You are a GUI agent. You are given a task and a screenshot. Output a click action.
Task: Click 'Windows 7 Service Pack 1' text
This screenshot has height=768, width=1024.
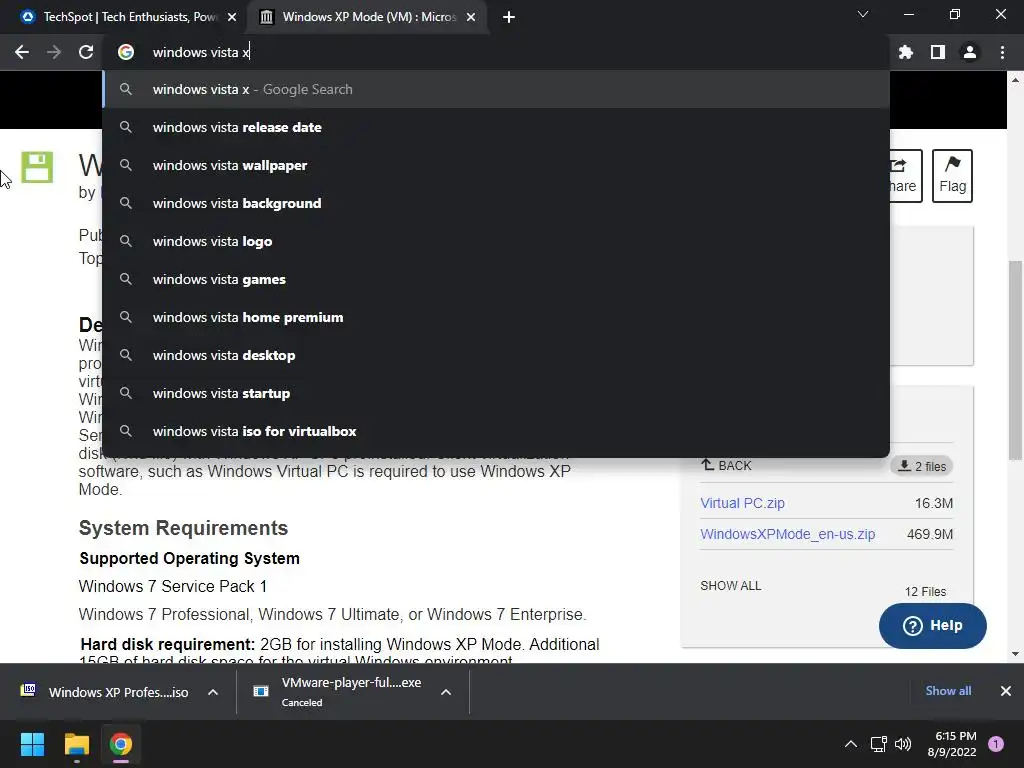tap(173, 586)
